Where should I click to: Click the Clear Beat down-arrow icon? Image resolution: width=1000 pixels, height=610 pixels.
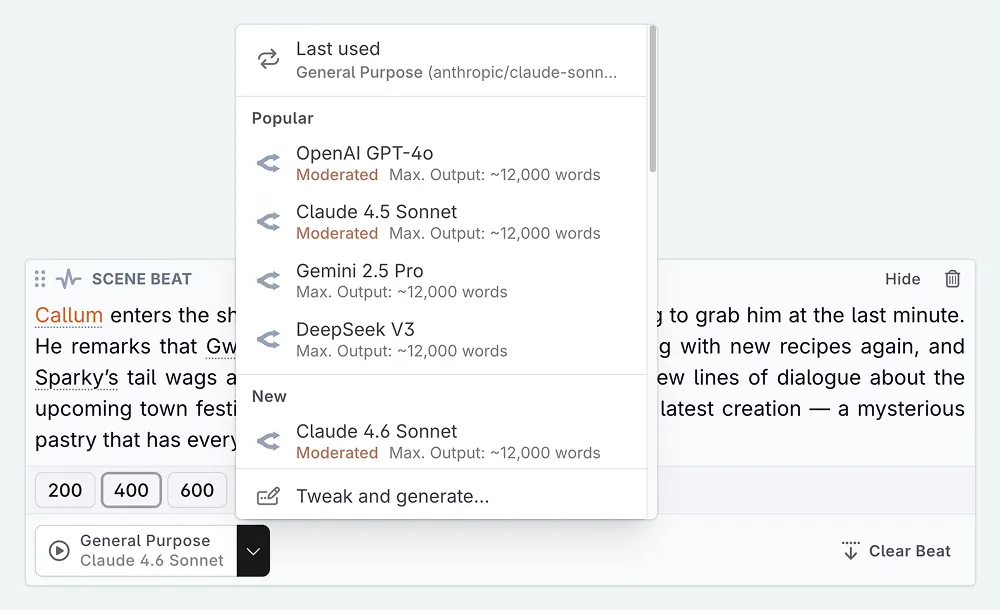click(x=851, y=551)
